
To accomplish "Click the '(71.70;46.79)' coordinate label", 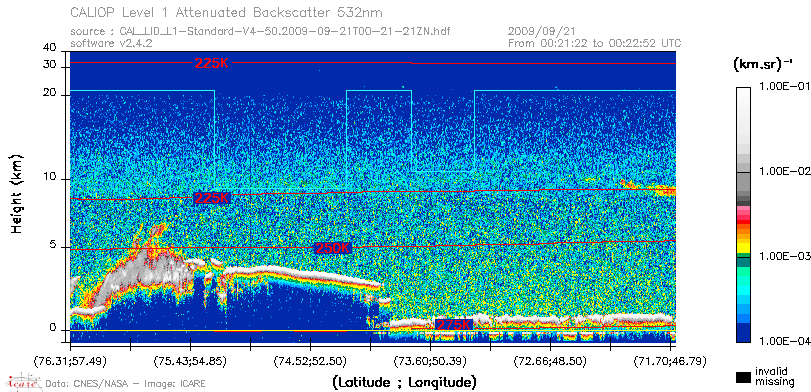I will [x=670, y=360].
